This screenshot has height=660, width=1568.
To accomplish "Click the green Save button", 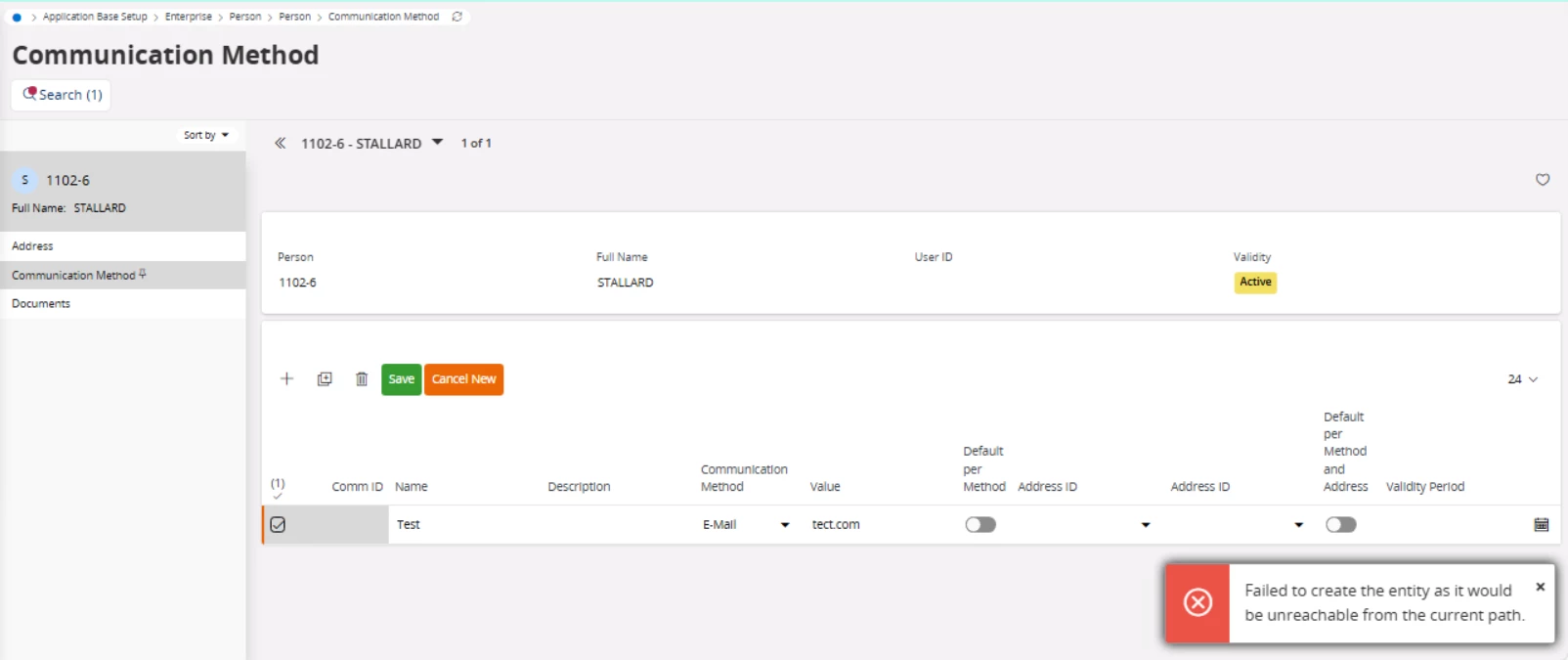I will [401, 379].
